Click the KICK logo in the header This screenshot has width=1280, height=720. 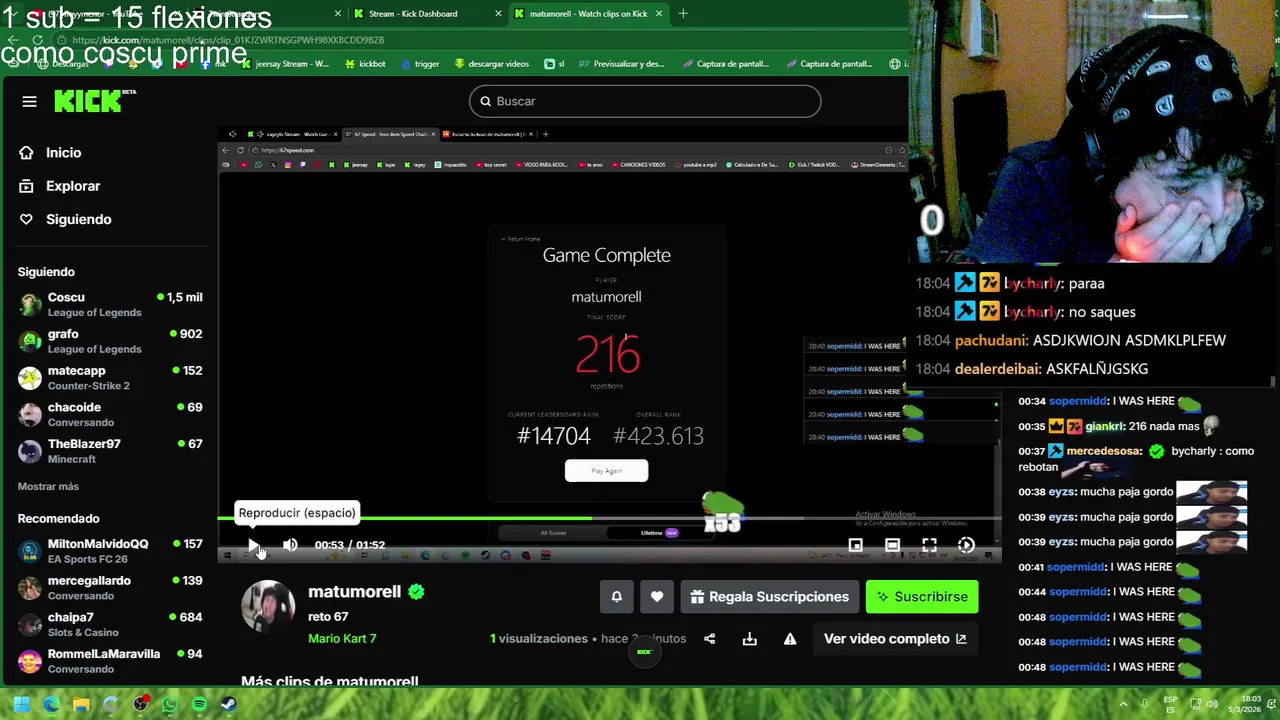coord(94,100)
